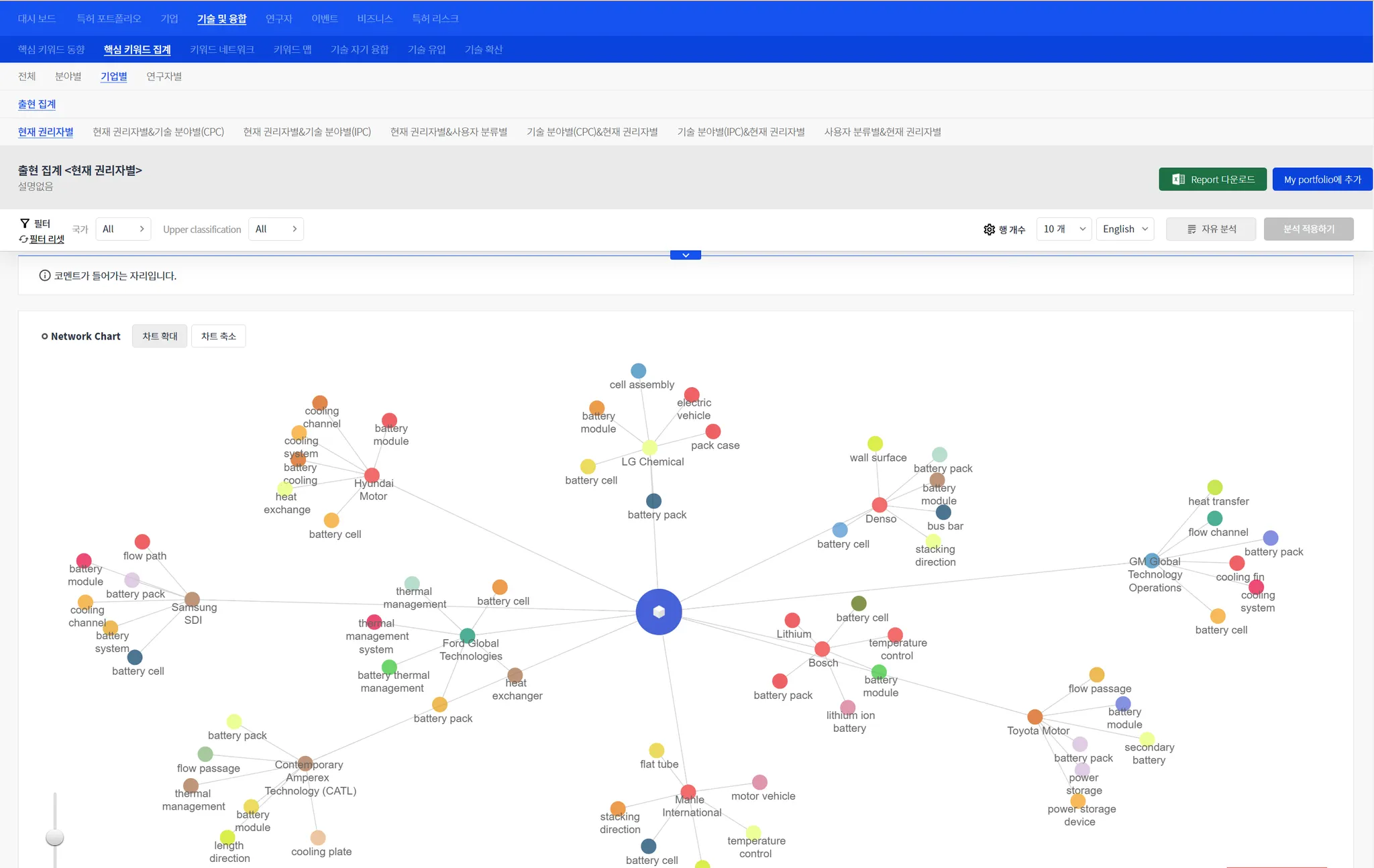Click the row count gear icon

(989, 229)
